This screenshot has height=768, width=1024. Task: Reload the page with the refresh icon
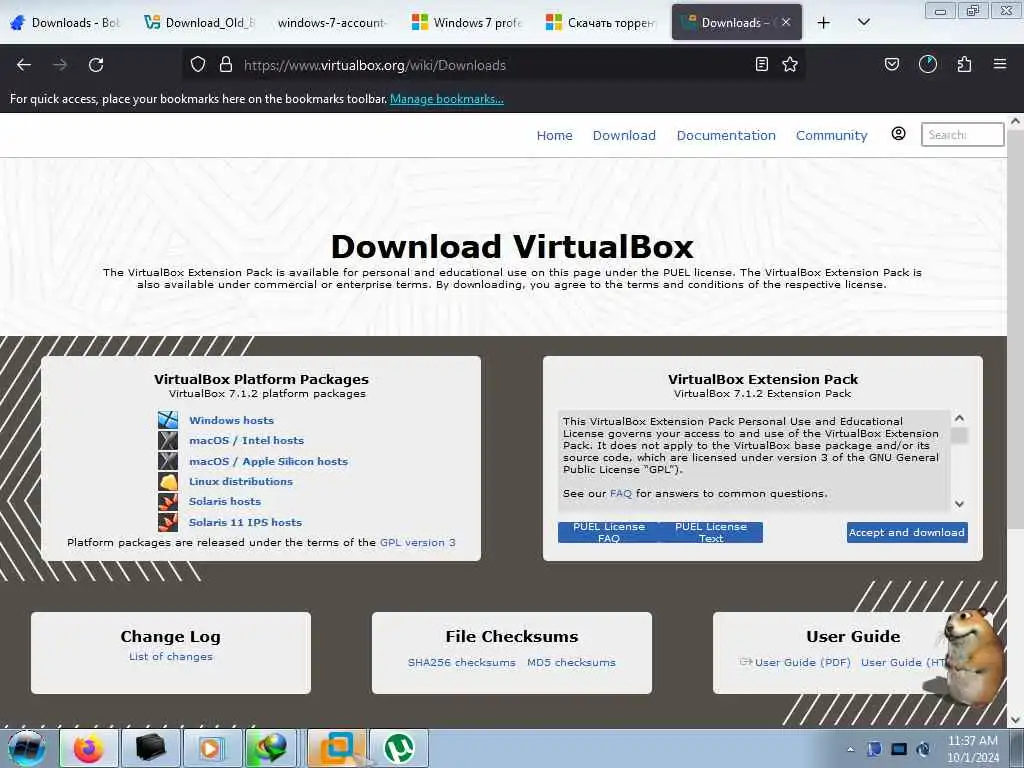tap(96, 65)
